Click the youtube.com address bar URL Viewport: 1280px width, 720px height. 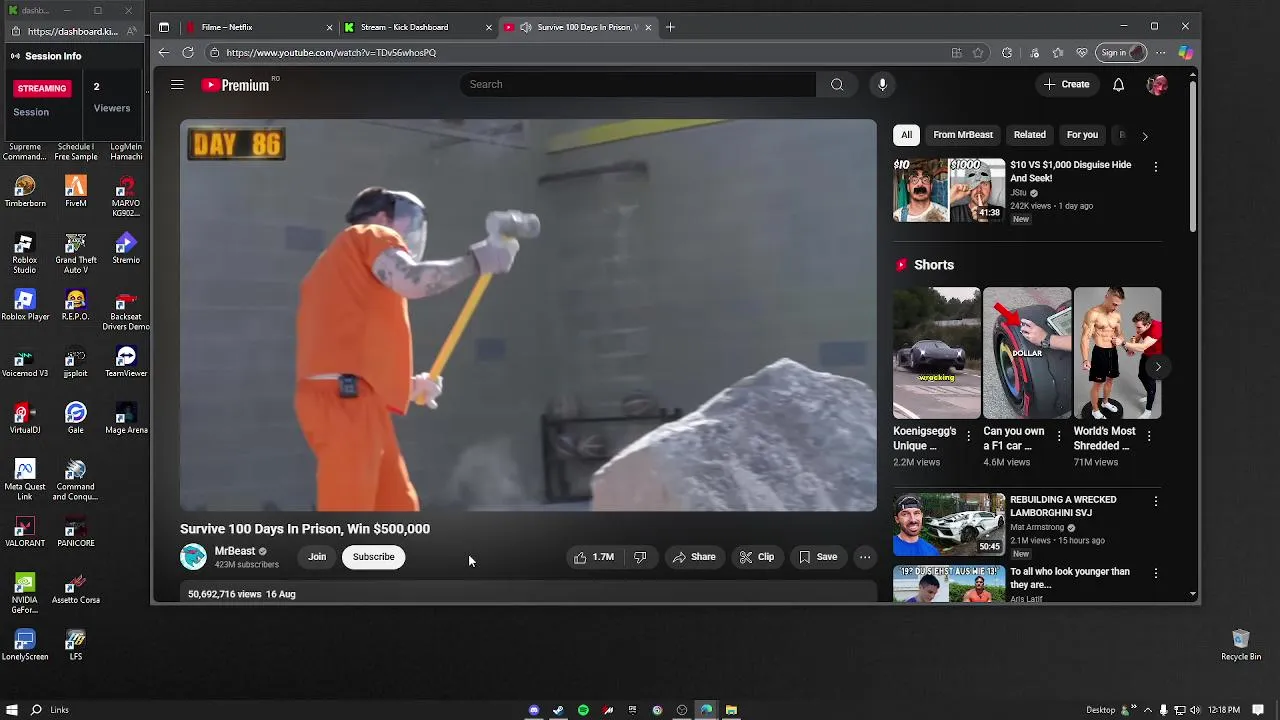click(331, 53)
